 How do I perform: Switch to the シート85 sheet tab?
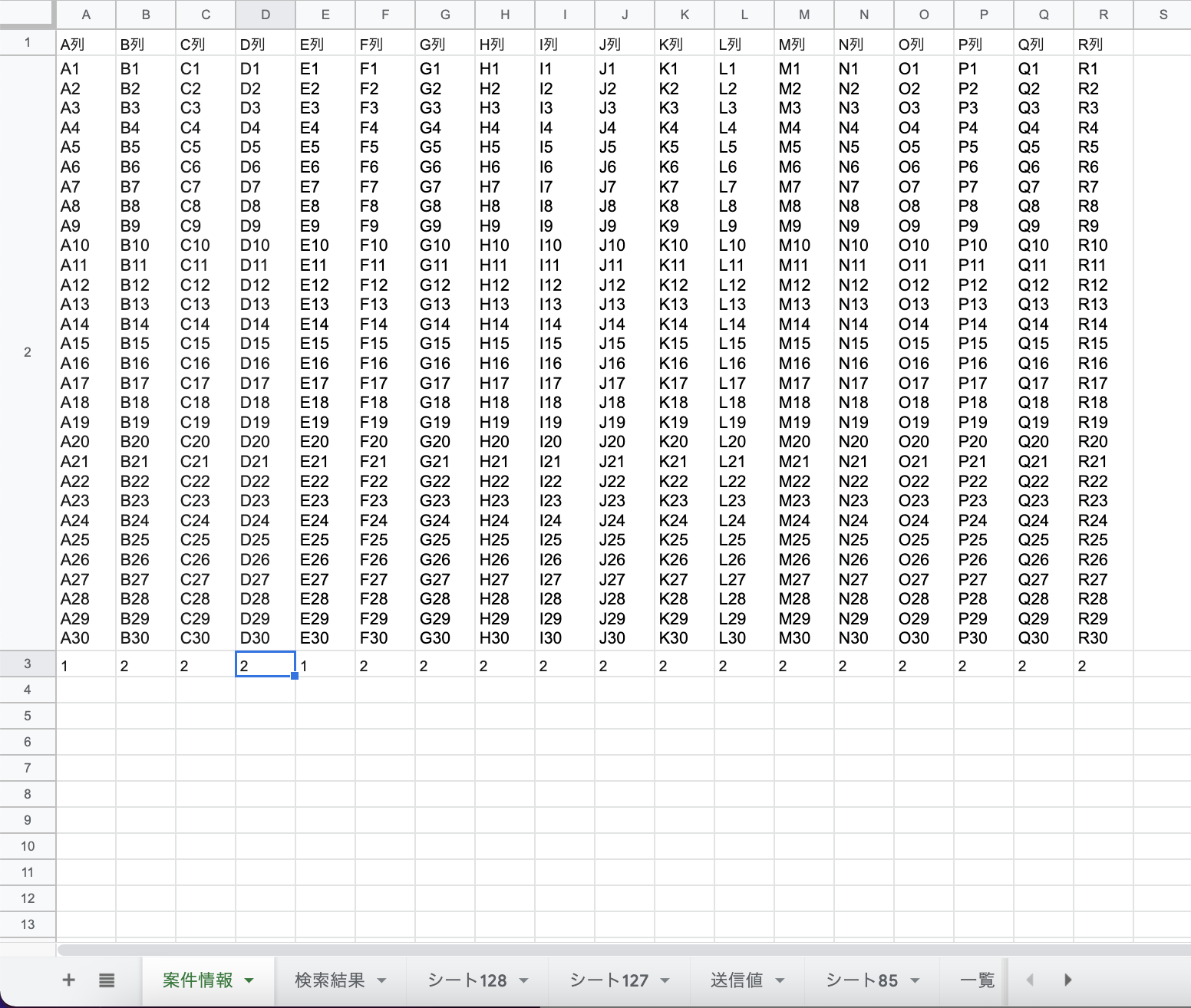861,980
